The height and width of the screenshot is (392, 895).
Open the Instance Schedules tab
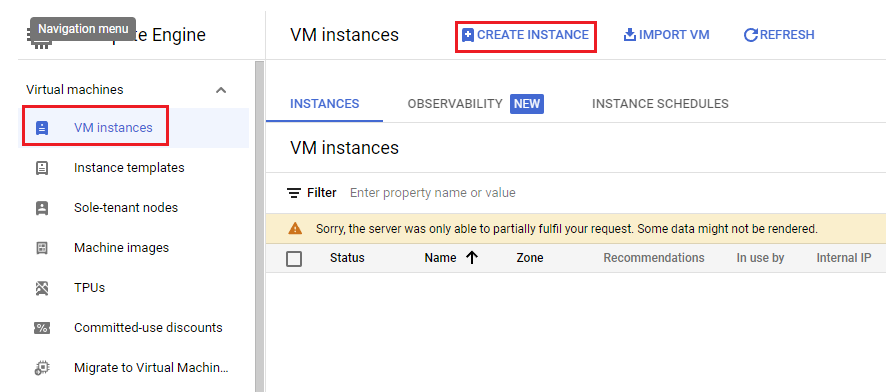tap(660, 104)
